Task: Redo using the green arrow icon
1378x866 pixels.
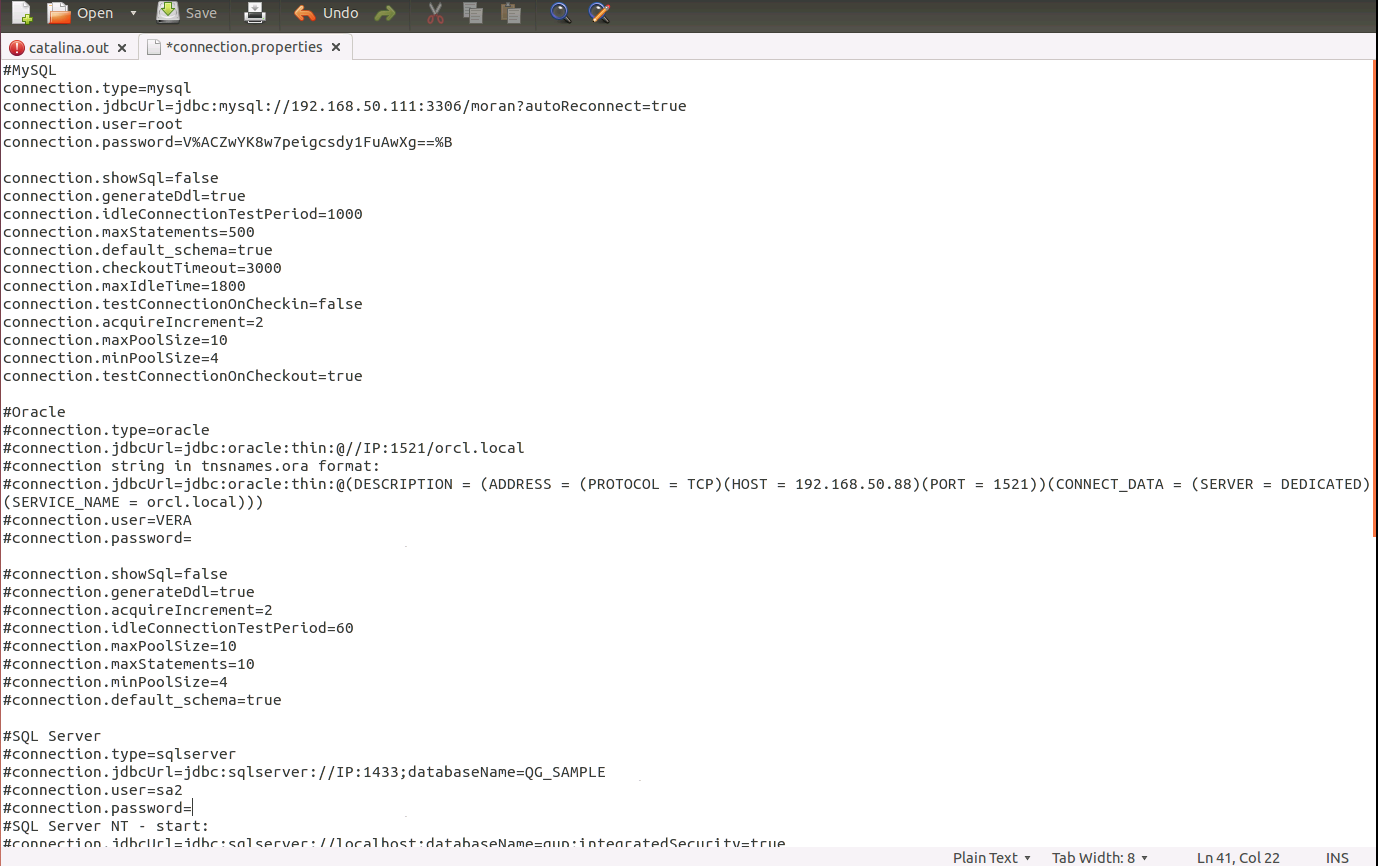Action: tap(384, 13)
